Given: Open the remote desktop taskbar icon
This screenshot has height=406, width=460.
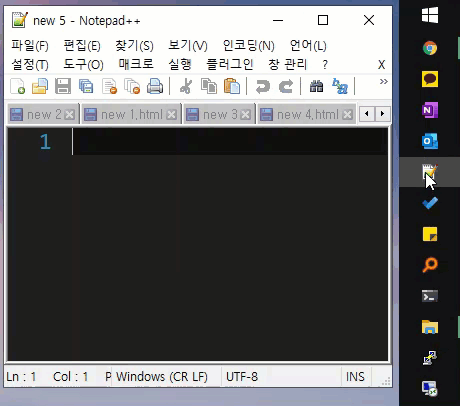Looking at the screenshot, I should coord(430,389).
